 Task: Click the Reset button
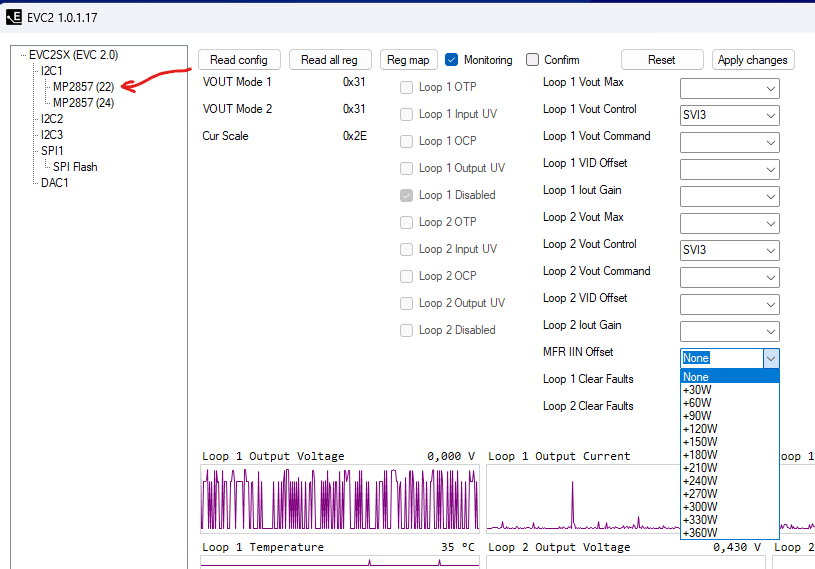point(662,60)
